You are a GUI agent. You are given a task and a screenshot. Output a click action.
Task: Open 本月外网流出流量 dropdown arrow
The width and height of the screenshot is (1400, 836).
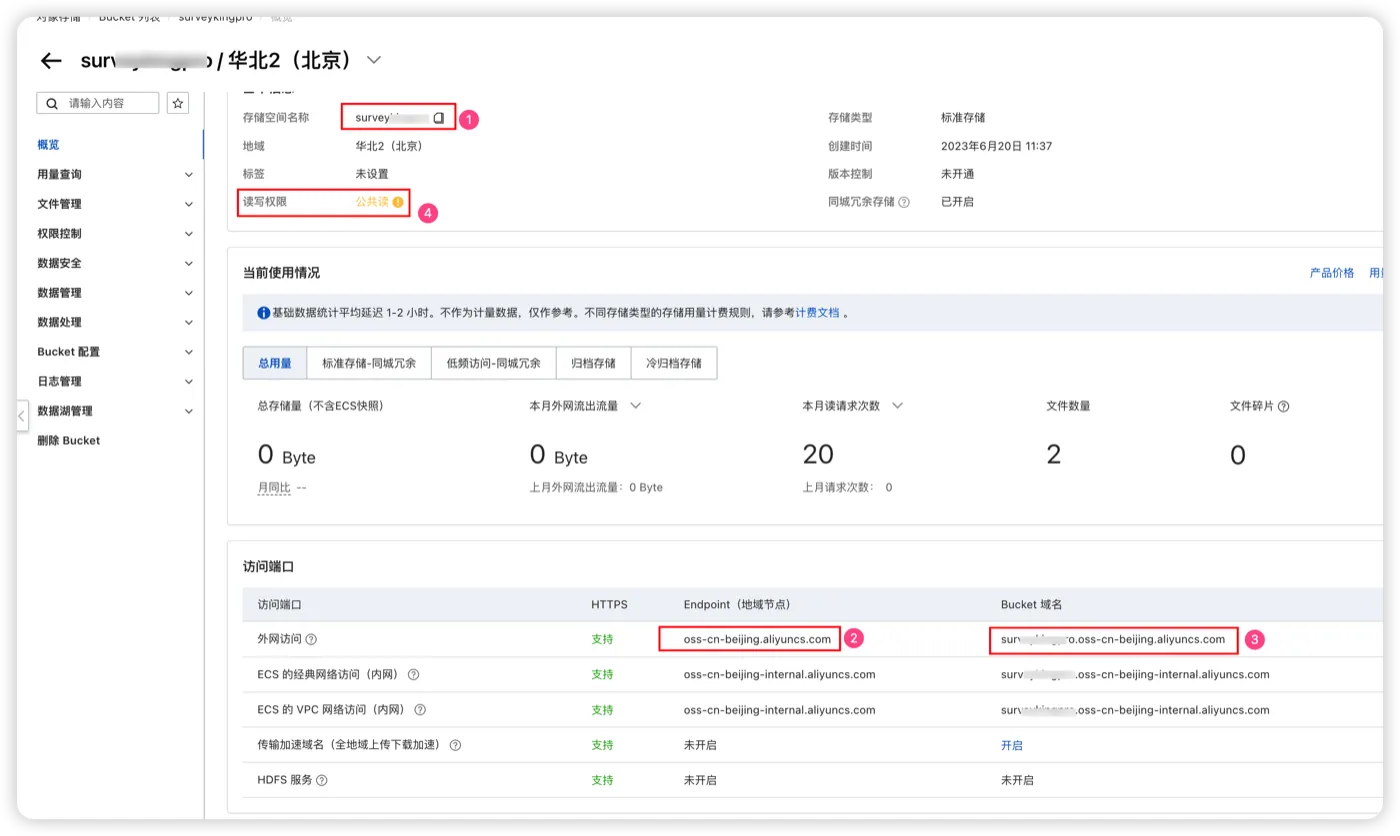click(634, 406)
